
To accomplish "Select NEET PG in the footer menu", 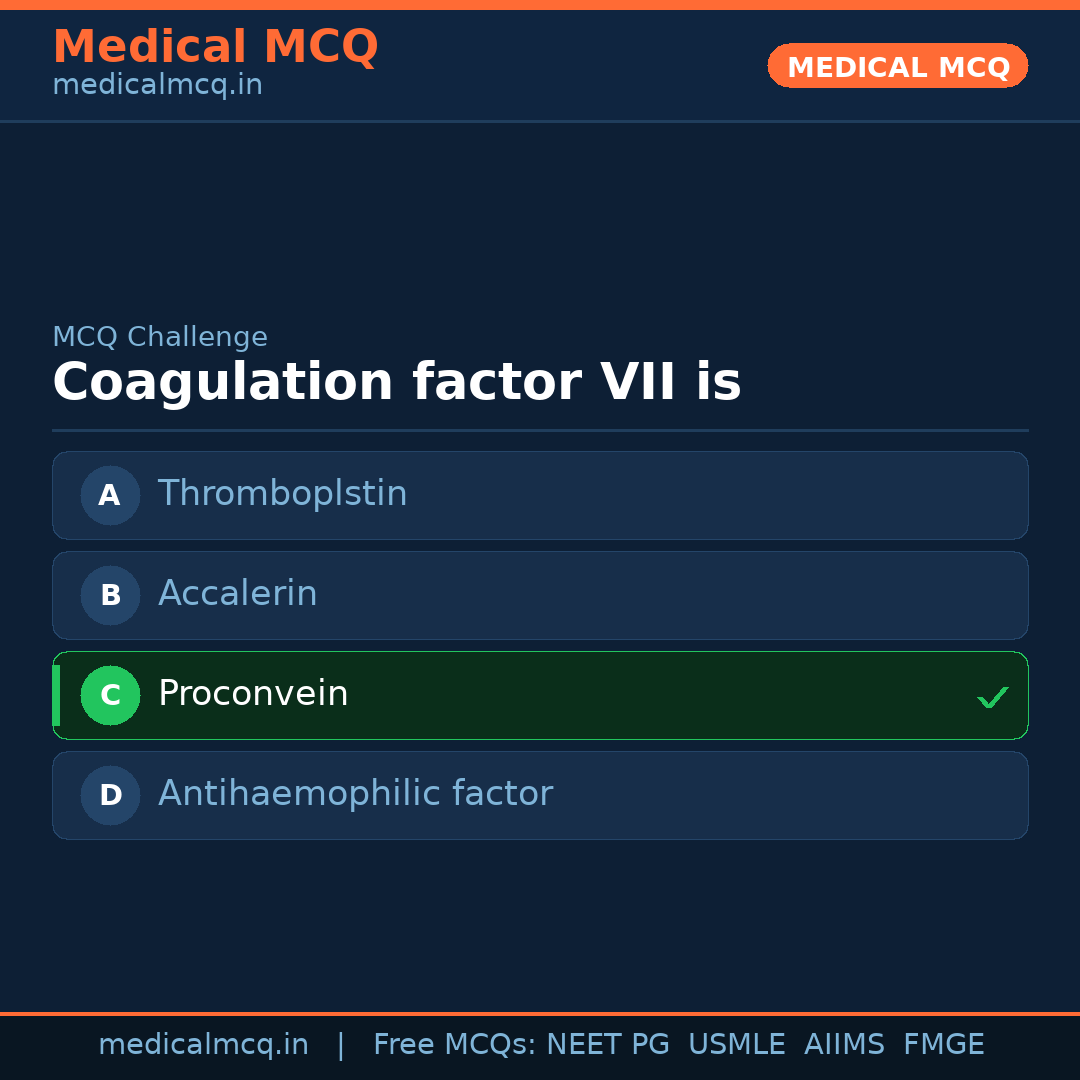I will coord(607,1044).
